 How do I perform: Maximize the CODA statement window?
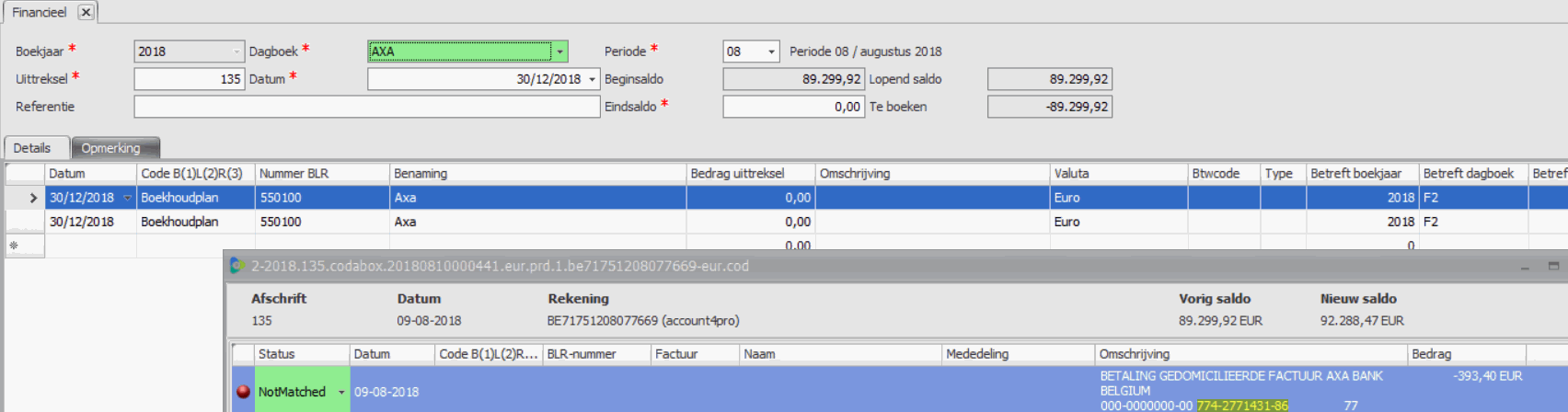[x=1553, y=266]
